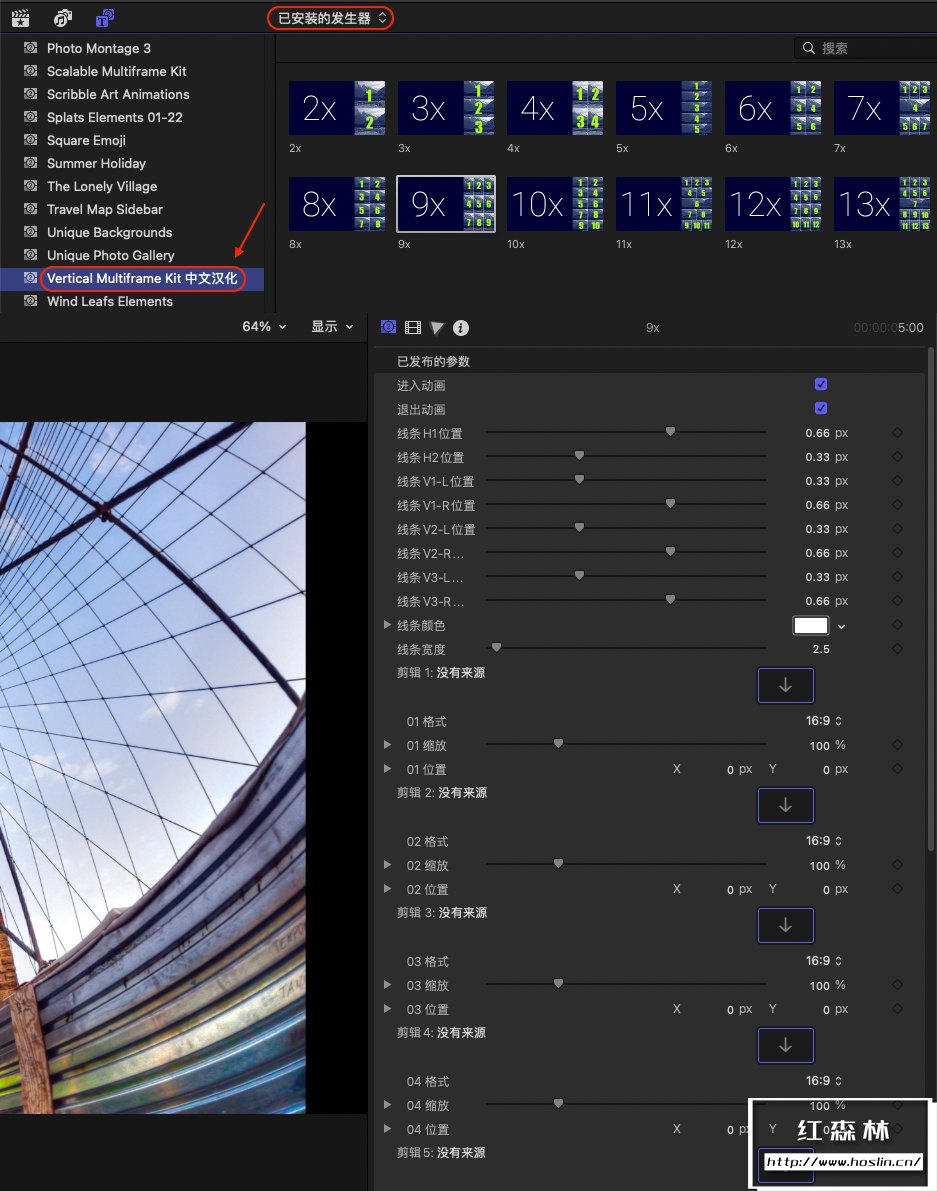The height and width of the screenshot is (1191, 937).
Task: Select Vertical Multiframe Kit 中文汉化 category
Action: [142, 278]
